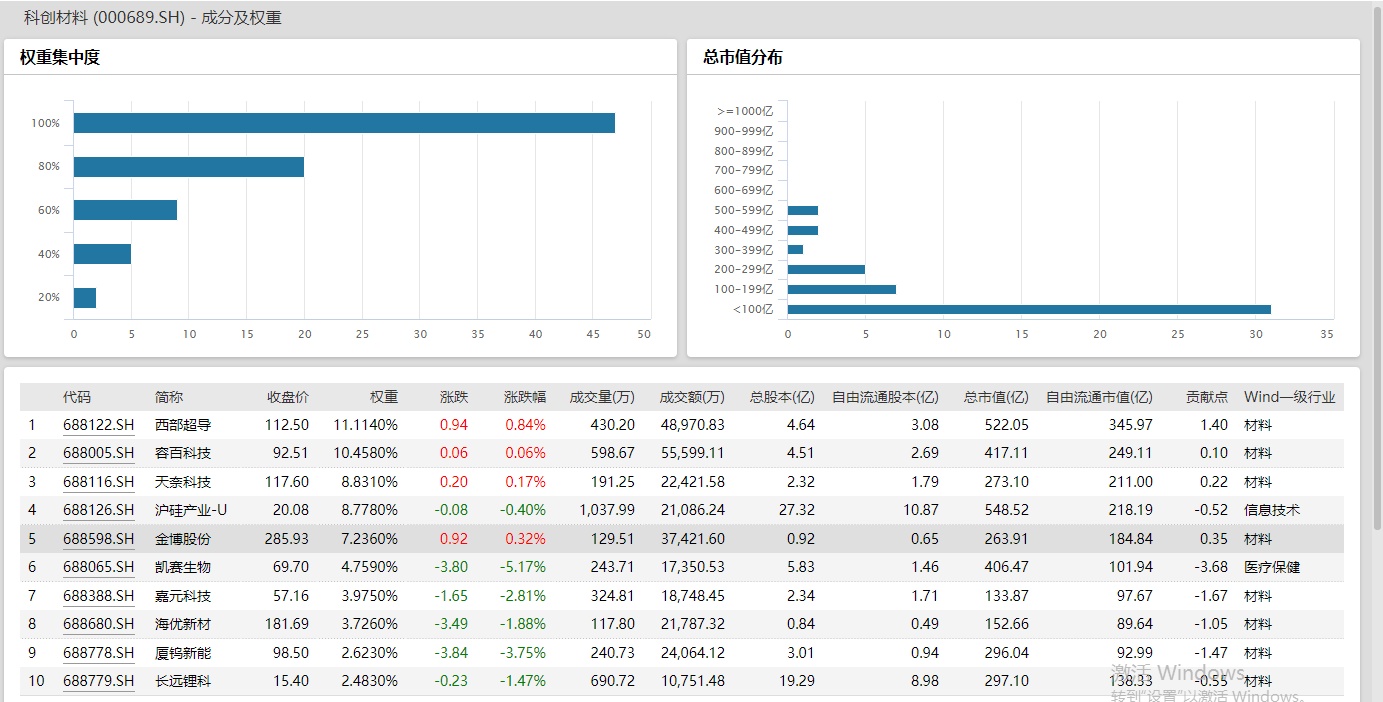Open the 688779.SH link for 长远锂科
The width and height of the screenshot is (1383, 702).
[98, 681]
